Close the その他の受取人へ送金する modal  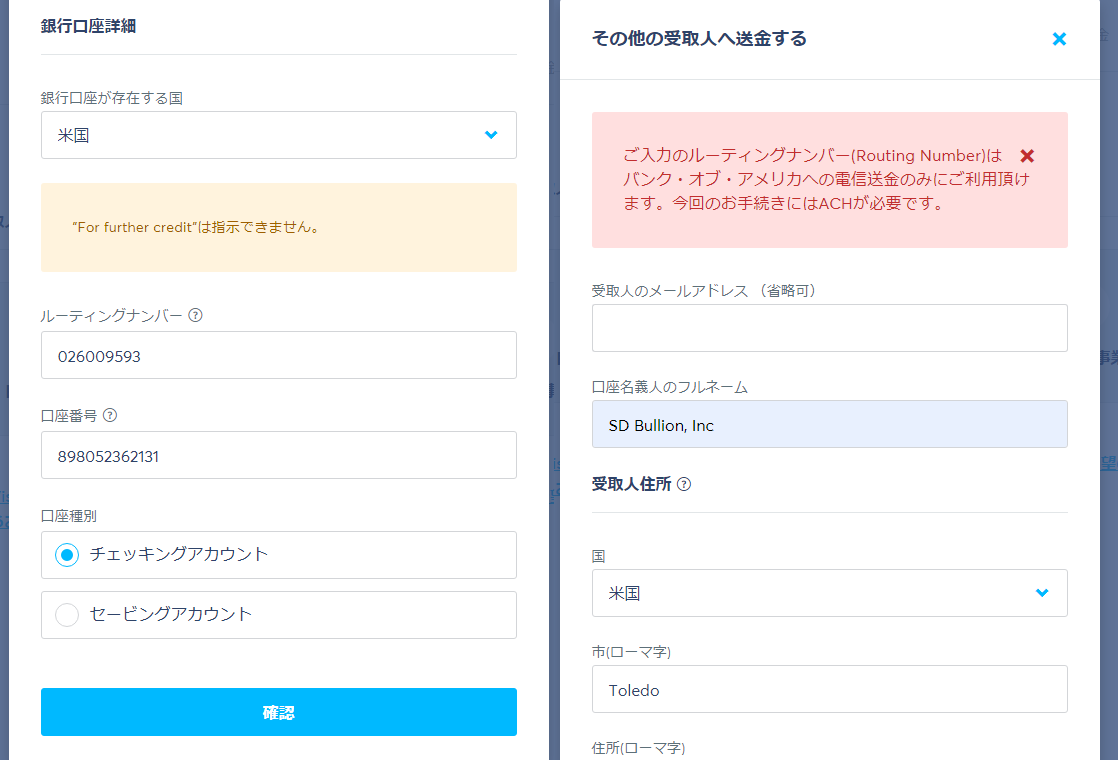(1059, 39)
